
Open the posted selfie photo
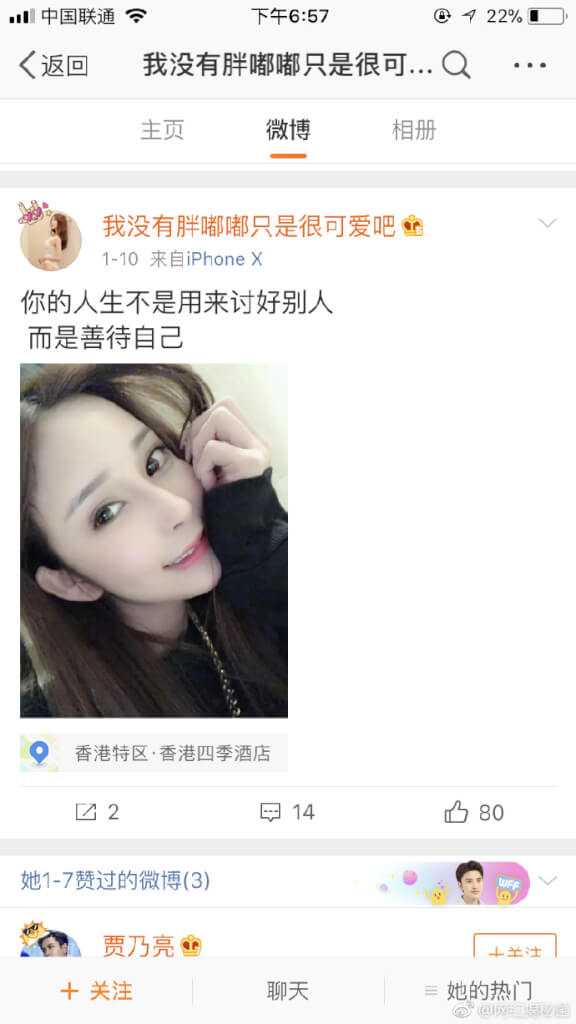pos(154,541)
